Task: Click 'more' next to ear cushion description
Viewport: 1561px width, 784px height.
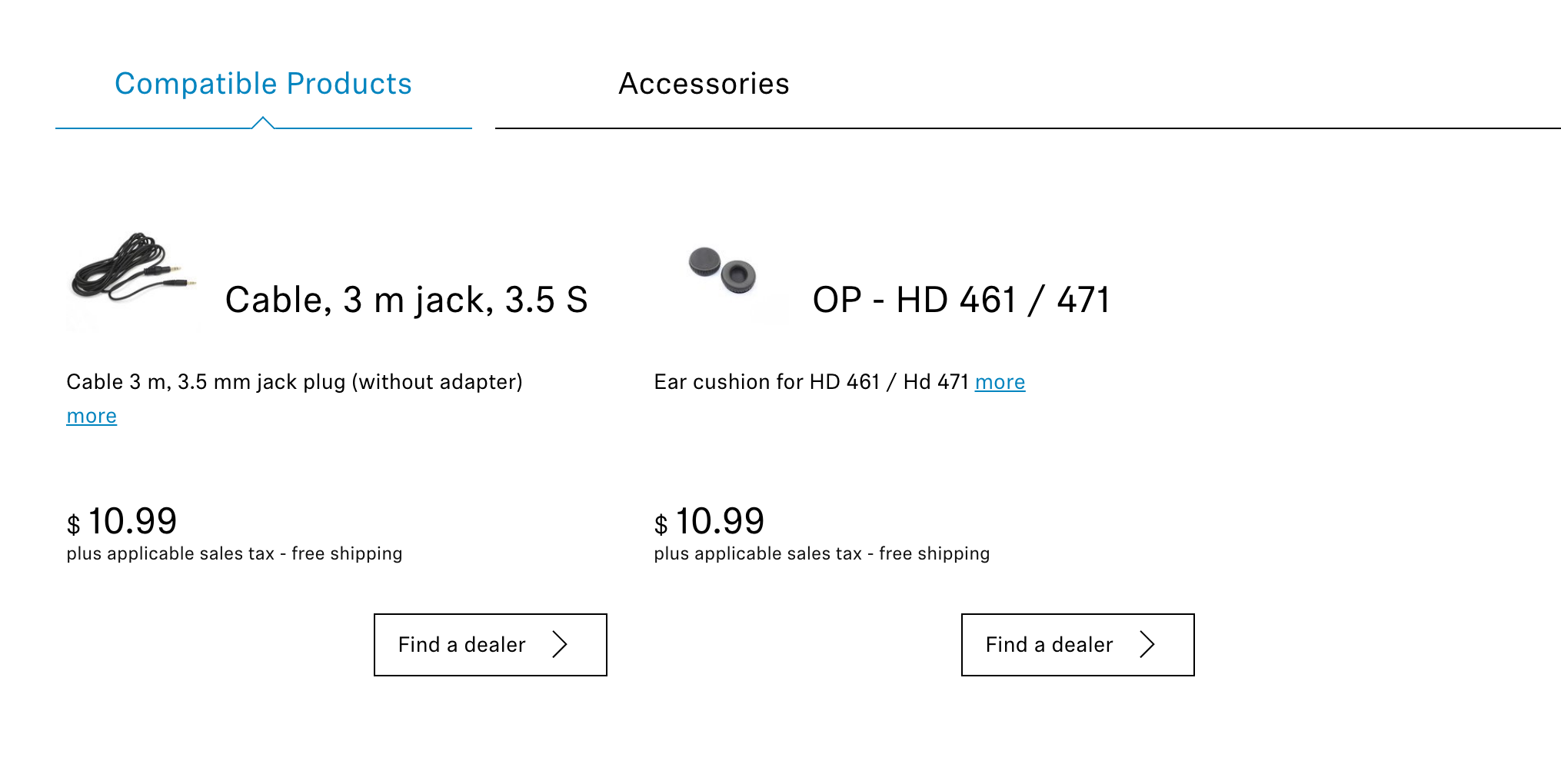Action: point(1000,382)
